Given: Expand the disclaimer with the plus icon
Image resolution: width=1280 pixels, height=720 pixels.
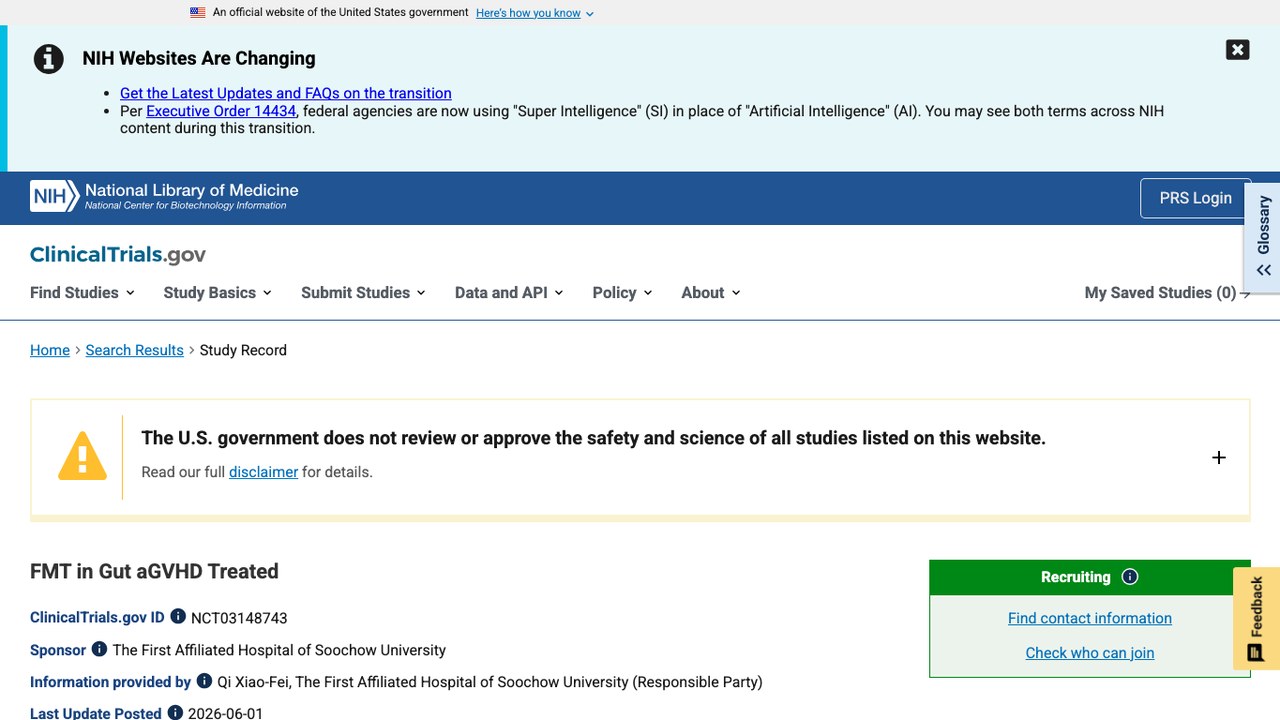Looking at the screenshot, I should pyautogui.click(x=1218, y=457).
